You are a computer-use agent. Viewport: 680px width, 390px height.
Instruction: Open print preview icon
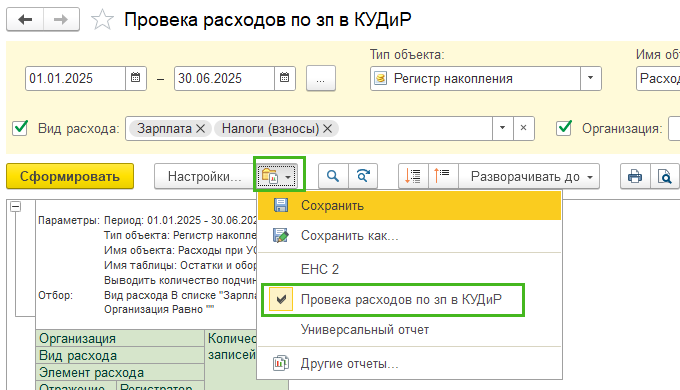click(665, 176)
